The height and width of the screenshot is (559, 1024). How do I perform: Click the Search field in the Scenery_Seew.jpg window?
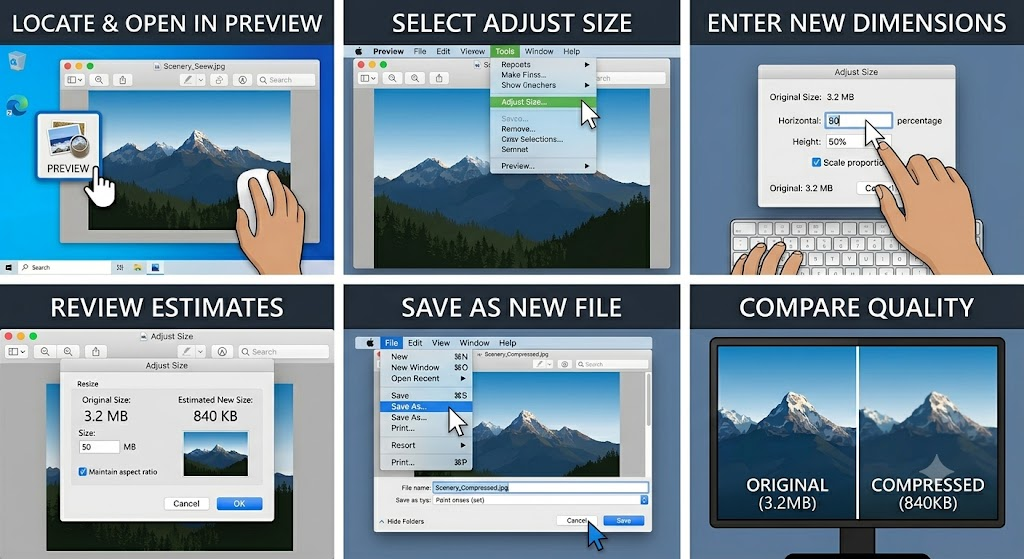[285, 80]
